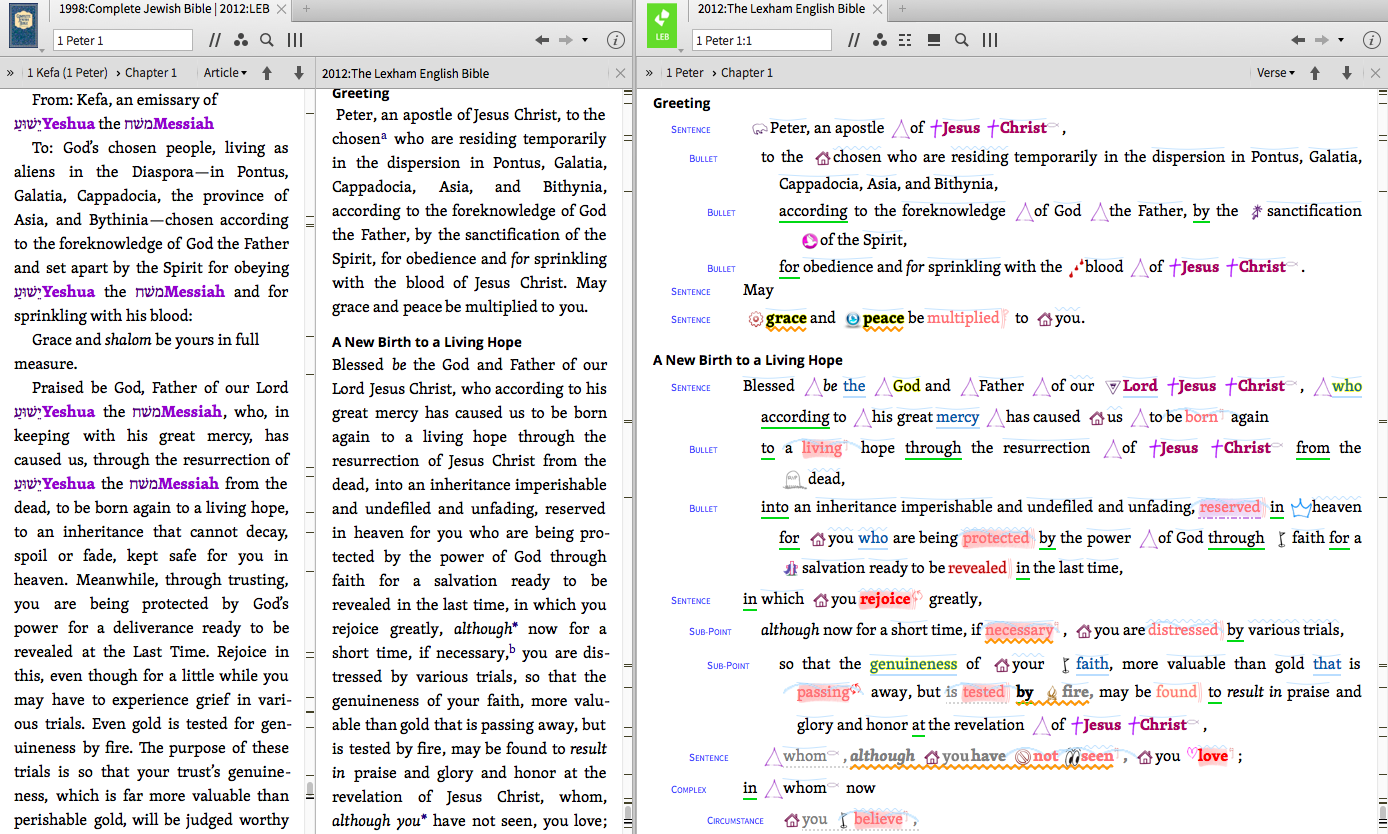Jump to next verse in LEB panel
The height and width of the screenshot is (834, 1388).
pos(1347,73)
